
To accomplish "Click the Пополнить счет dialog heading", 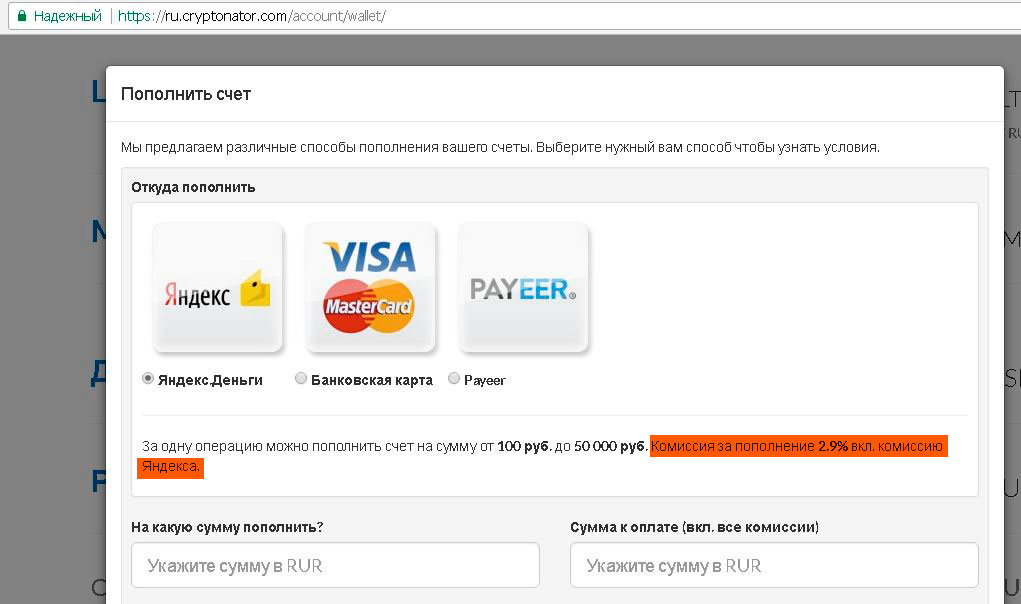I will (x=186, y=94).
